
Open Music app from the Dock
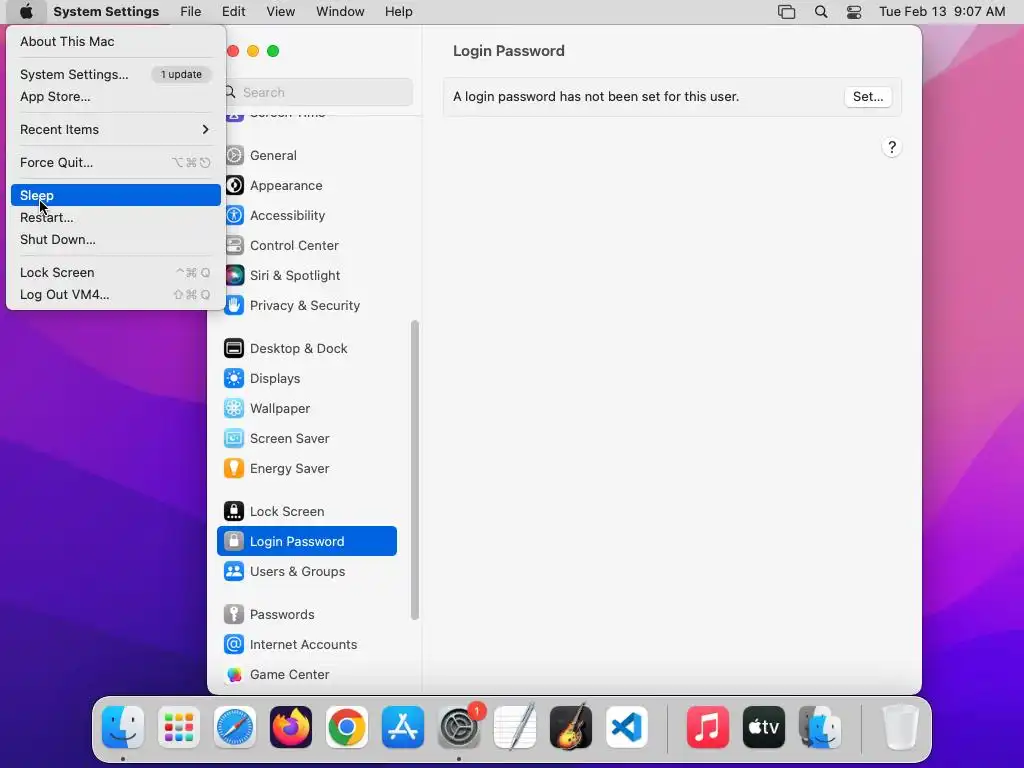click(x=708, y=727)
